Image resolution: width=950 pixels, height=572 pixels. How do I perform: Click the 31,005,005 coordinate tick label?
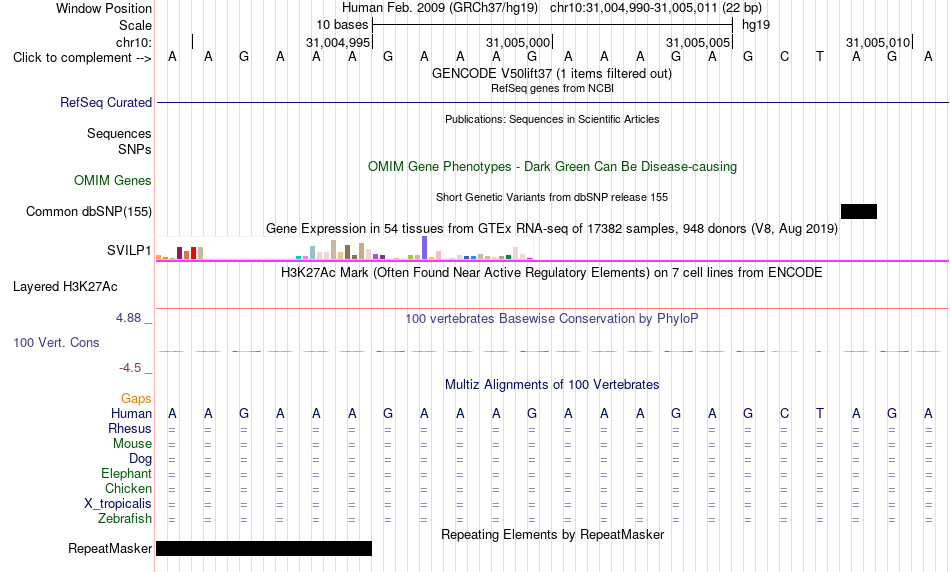[698, 42]
